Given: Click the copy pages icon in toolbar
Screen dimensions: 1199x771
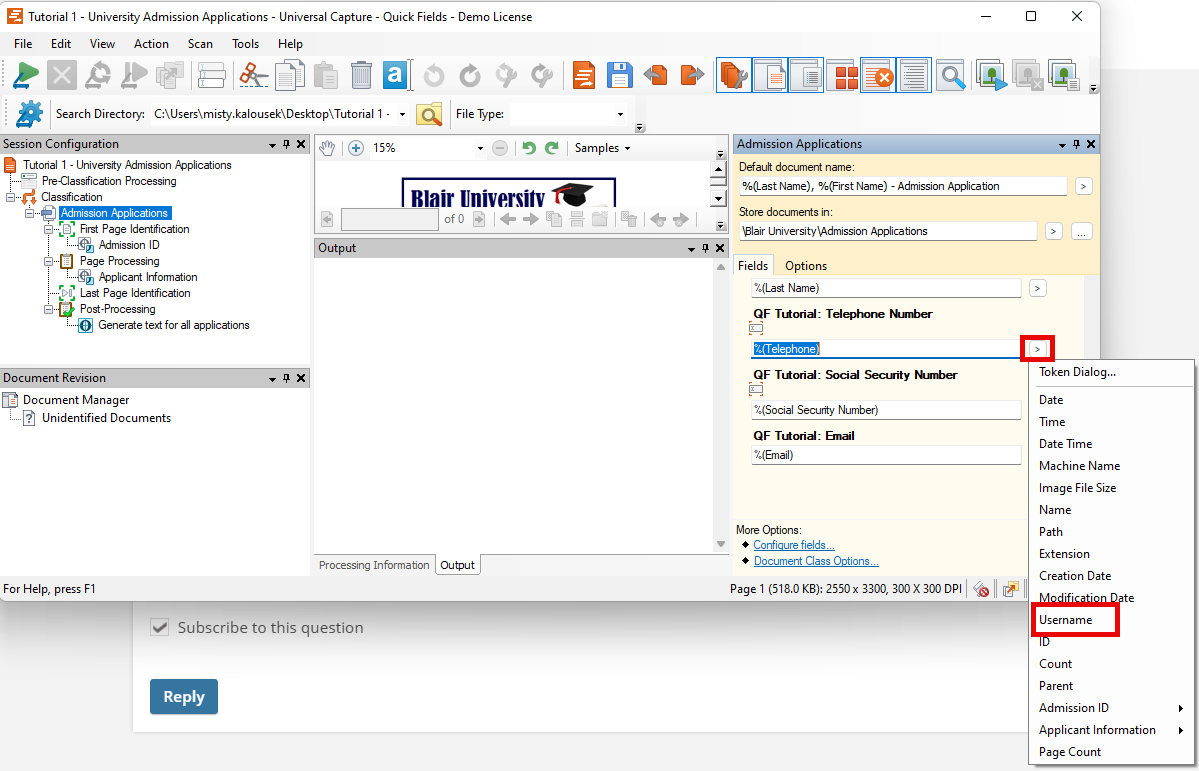Looking at the screenshot, I should (x=290, y=75).
